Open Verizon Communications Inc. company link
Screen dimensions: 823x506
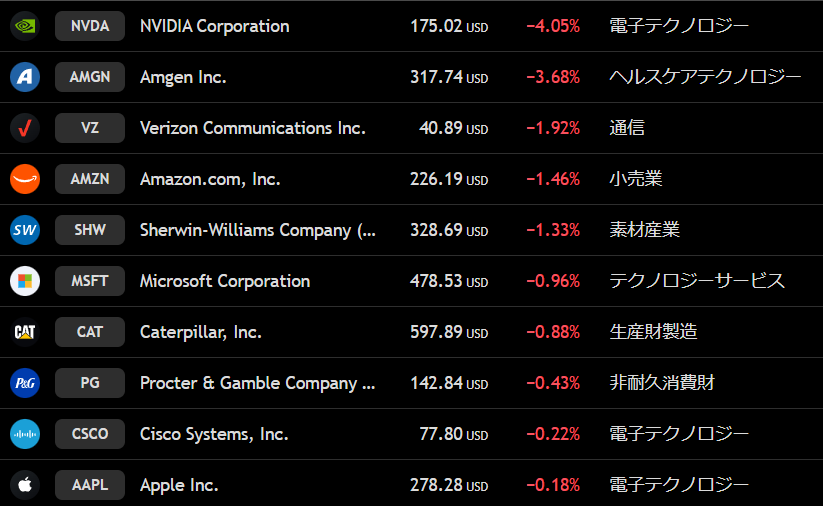[253, 128]
